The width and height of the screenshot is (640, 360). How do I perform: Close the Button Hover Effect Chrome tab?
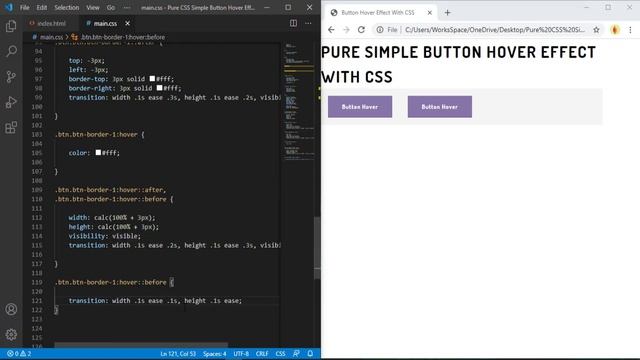[429, 13]
